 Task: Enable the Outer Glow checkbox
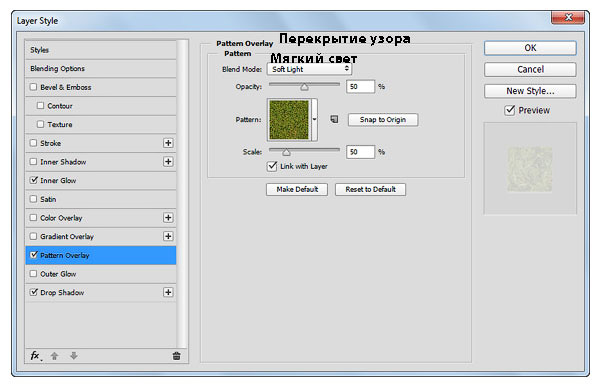coord(33,274)
